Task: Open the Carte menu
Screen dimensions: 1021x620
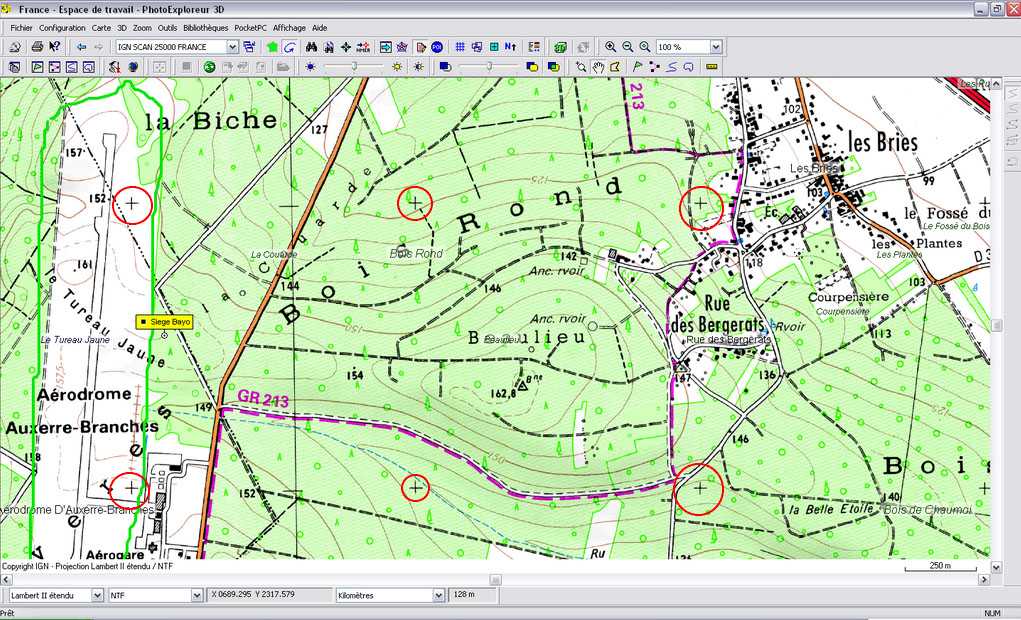Action: [101, 28]
